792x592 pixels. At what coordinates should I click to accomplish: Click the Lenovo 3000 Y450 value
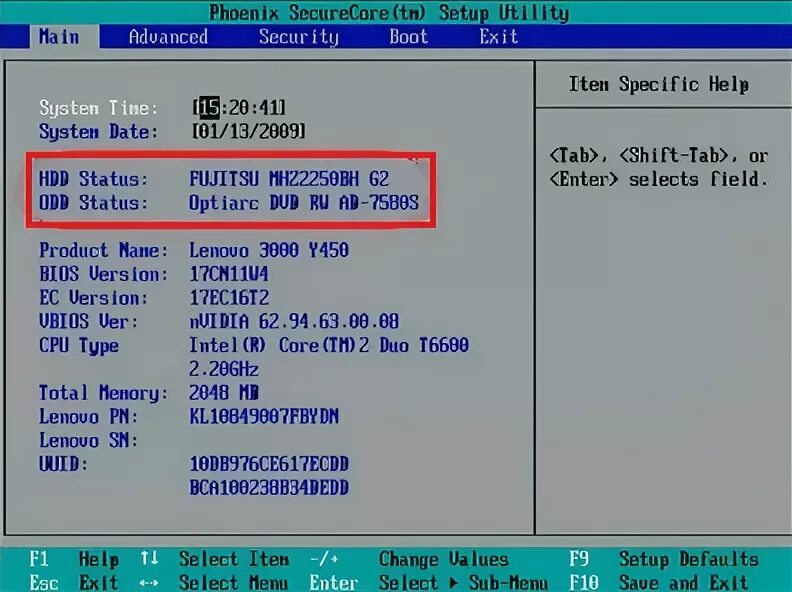(x=269, y=250)
